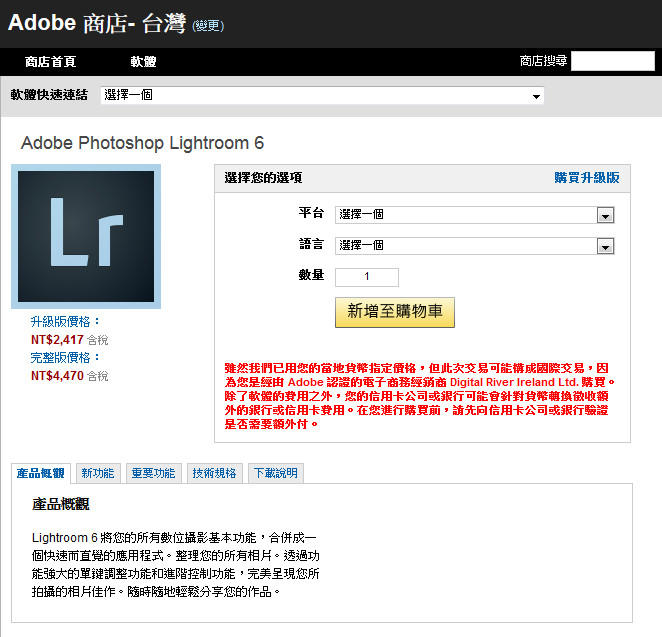Click the Lightroom Lr product icon
662x637 pixels.
86,236
